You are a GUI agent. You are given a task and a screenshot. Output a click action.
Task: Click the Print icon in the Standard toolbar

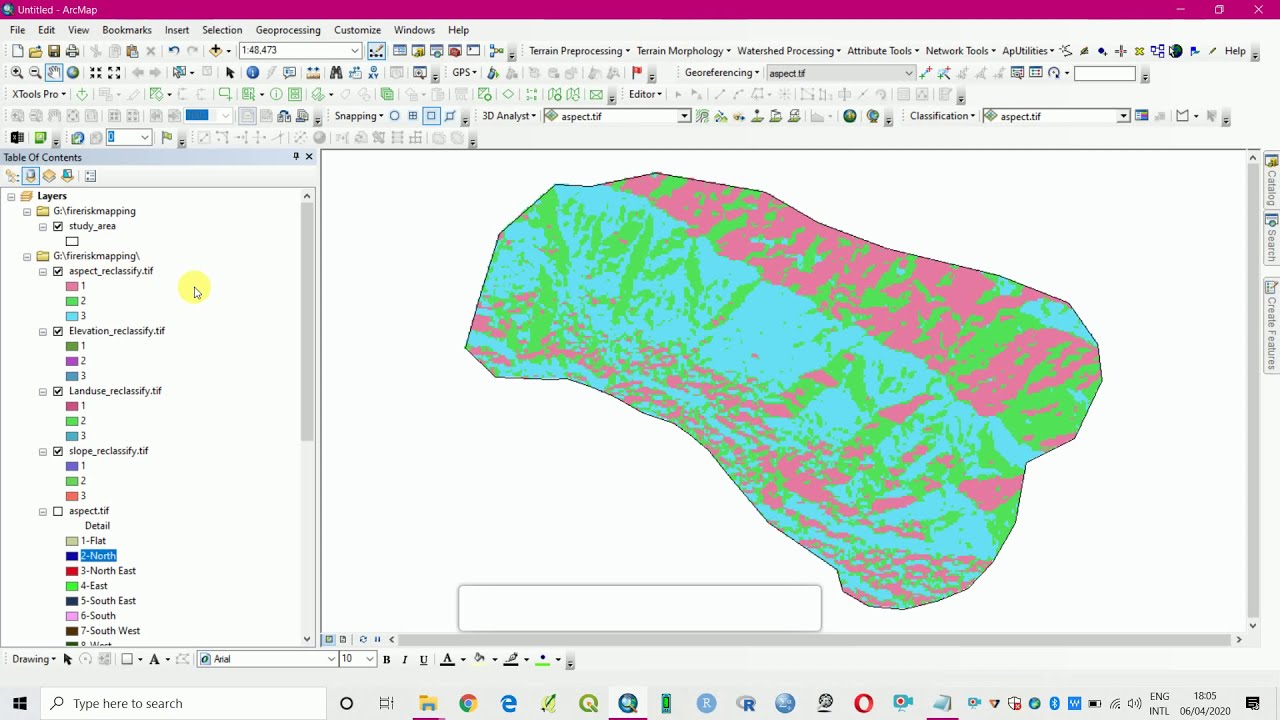72,51
